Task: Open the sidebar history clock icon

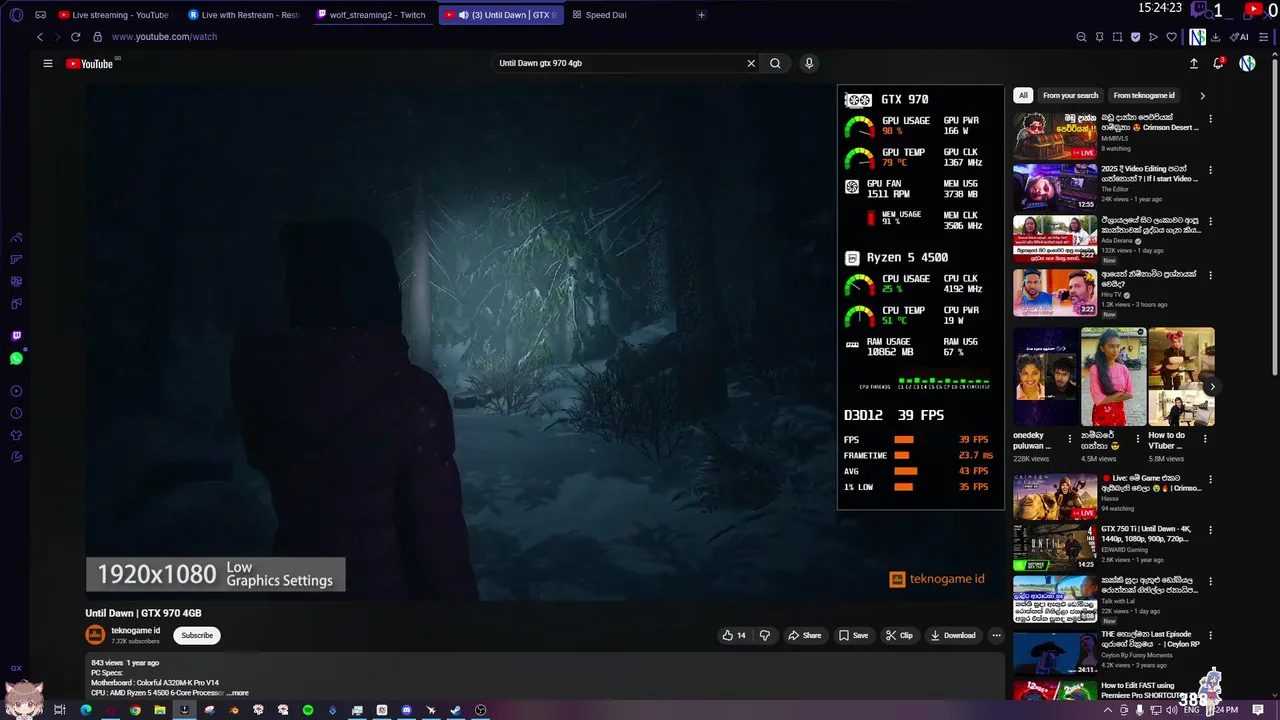Action: click(16, 413)
